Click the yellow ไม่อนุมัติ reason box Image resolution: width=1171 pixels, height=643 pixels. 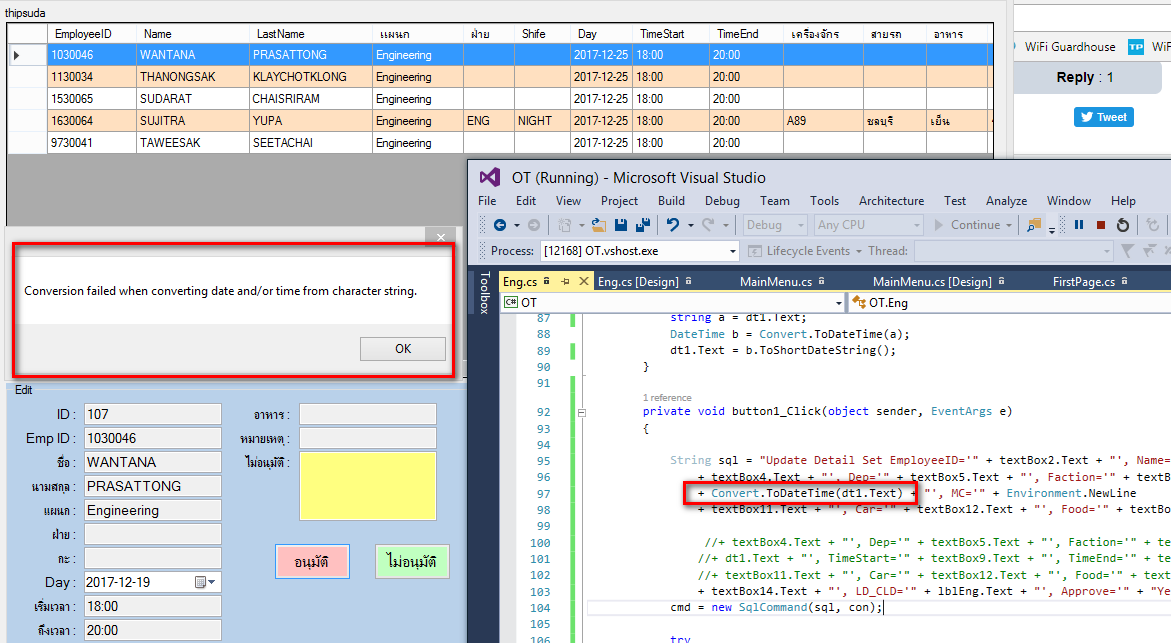click(368, 486)
